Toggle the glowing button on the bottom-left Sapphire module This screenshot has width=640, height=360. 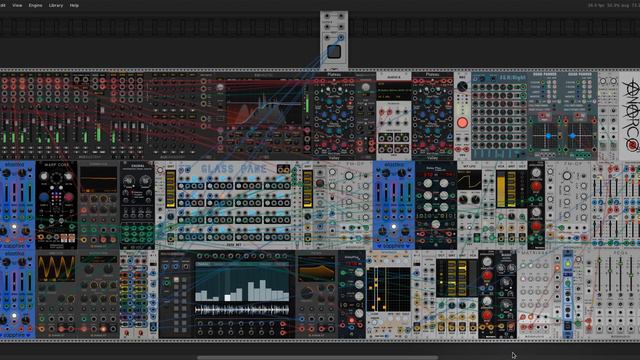tap(14, 316)
